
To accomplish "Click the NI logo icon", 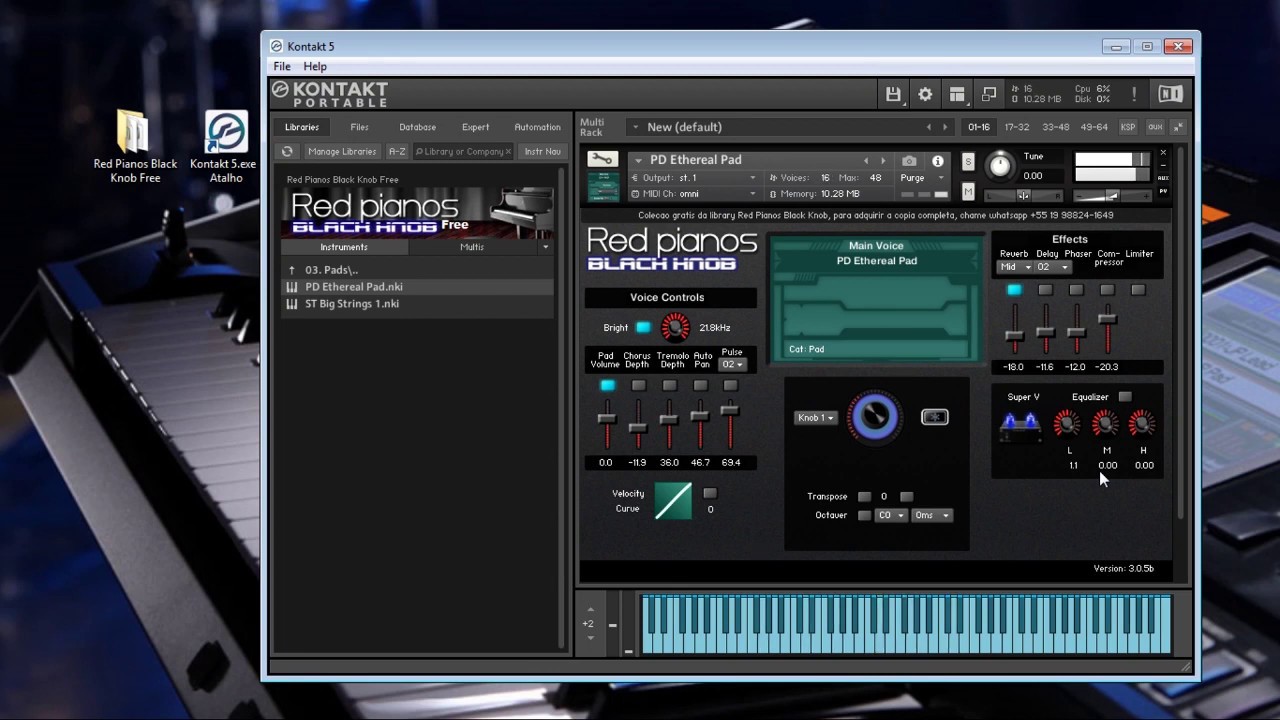I will (1170, 94).
